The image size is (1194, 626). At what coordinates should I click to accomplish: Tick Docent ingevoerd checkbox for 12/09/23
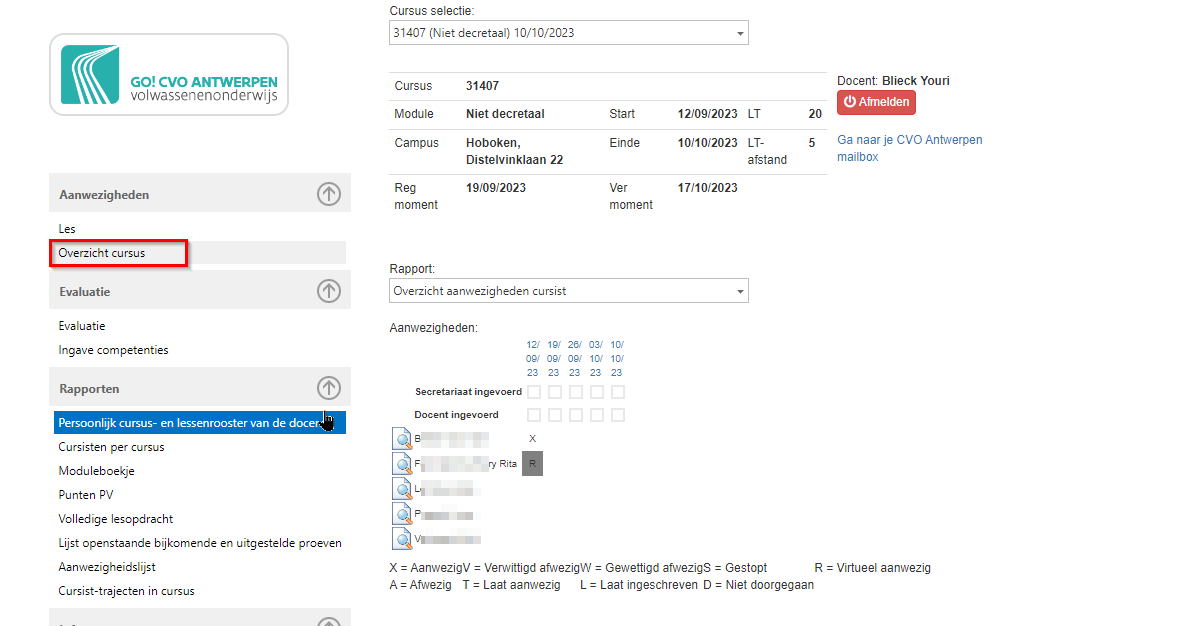534,415
